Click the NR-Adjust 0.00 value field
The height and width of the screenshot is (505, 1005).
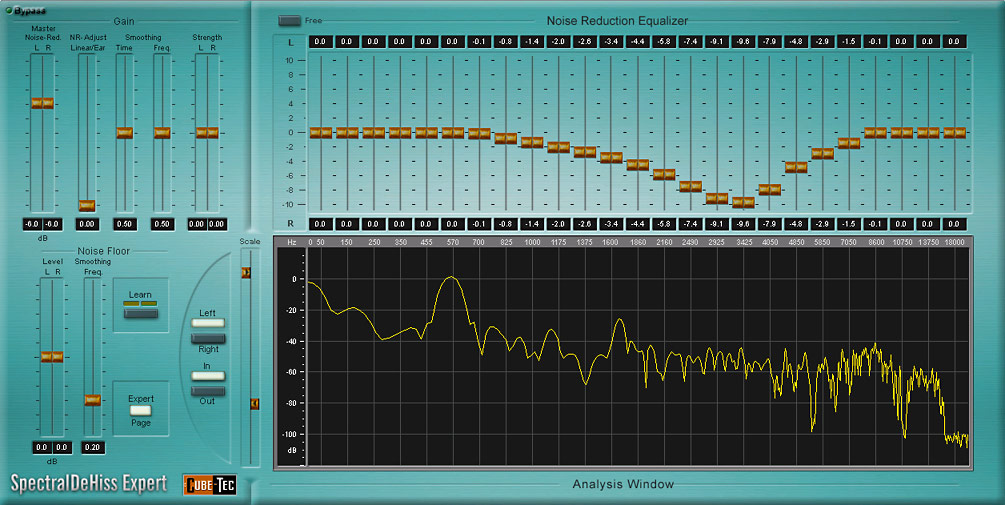(x=87, y=224)
